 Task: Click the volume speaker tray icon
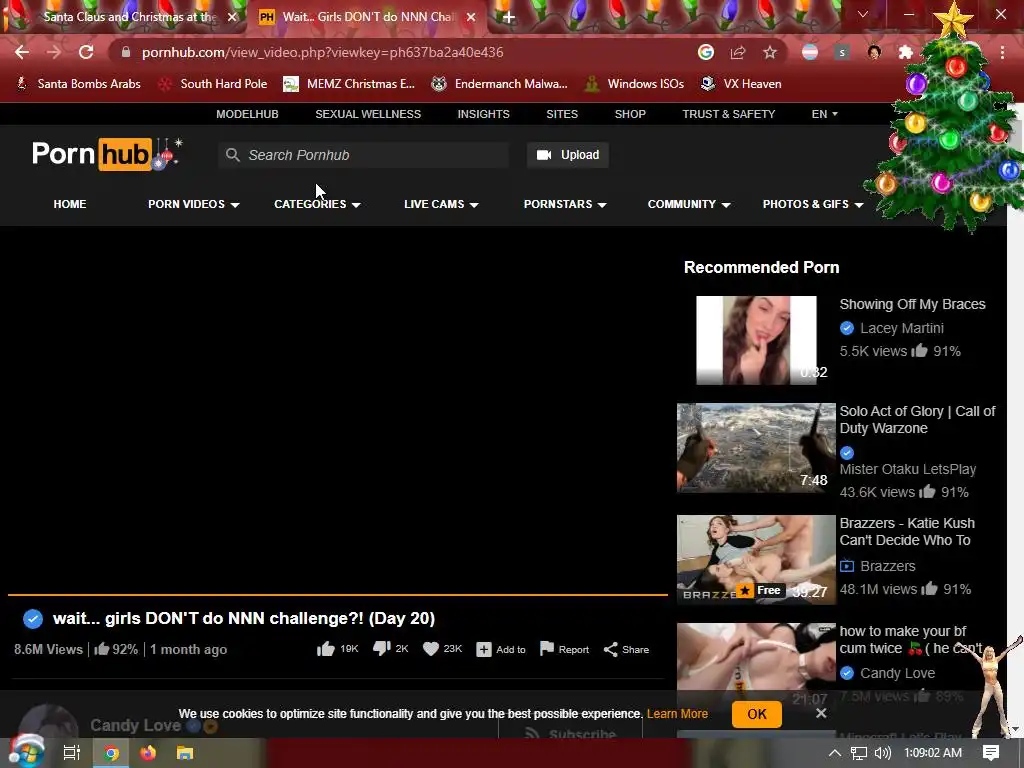pyautogui.click(x=882, y=753)
